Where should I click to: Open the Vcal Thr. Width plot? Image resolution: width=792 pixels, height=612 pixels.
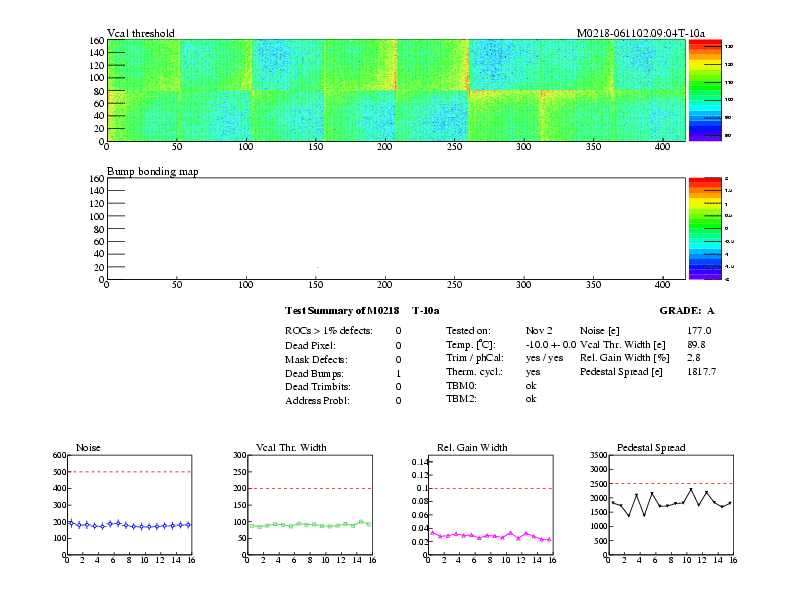tap(310, 502)
